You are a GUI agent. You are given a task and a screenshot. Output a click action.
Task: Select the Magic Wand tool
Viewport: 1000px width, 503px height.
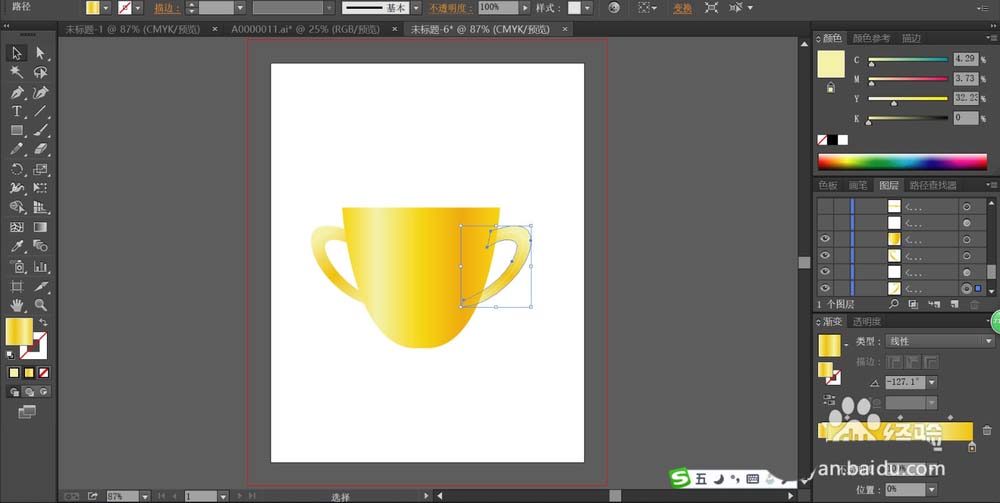tap(17, 73)
